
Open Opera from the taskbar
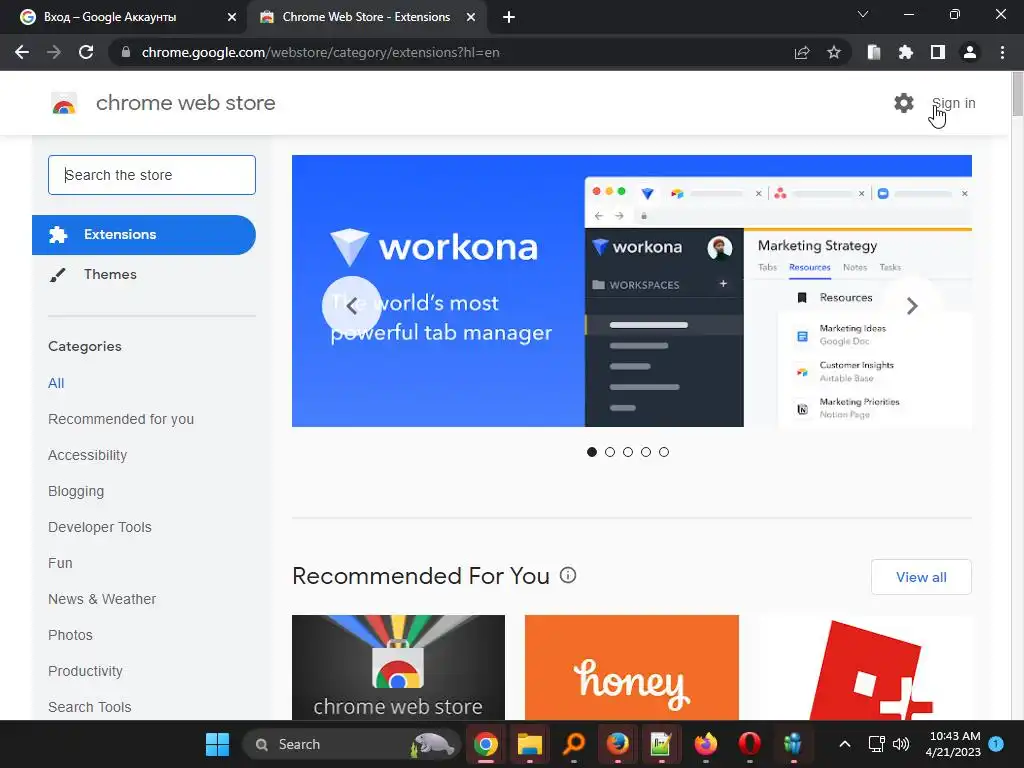tap(750, 744)
